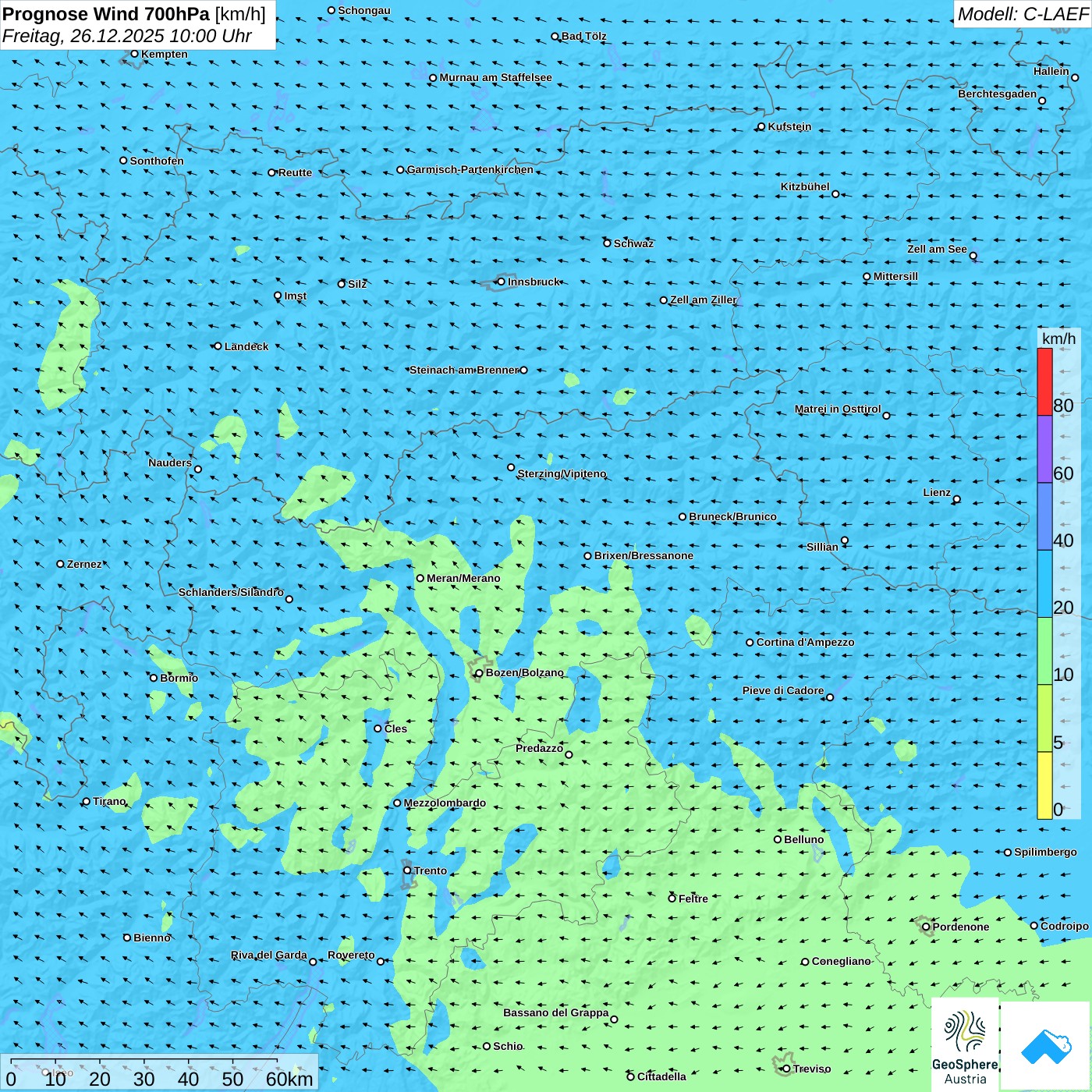
Task: Click the Kitzbühel city marker
Action: point(835,194)
